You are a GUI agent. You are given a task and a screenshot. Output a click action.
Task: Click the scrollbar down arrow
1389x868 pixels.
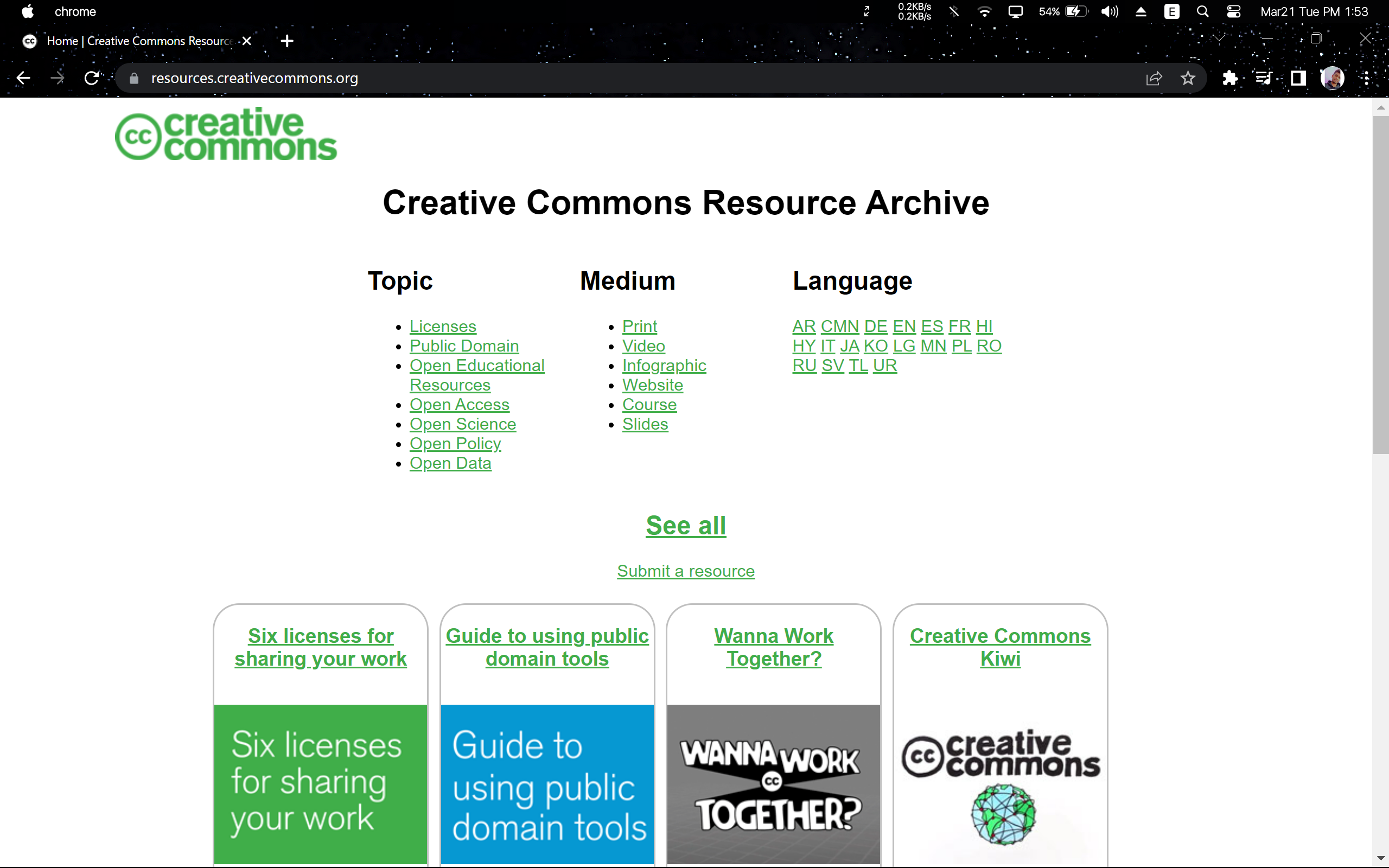[1380, 858]
